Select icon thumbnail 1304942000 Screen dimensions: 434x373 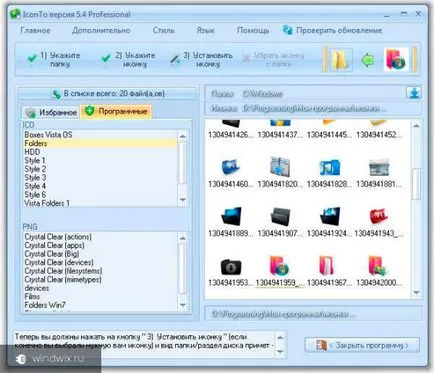(x=379, y=271)
